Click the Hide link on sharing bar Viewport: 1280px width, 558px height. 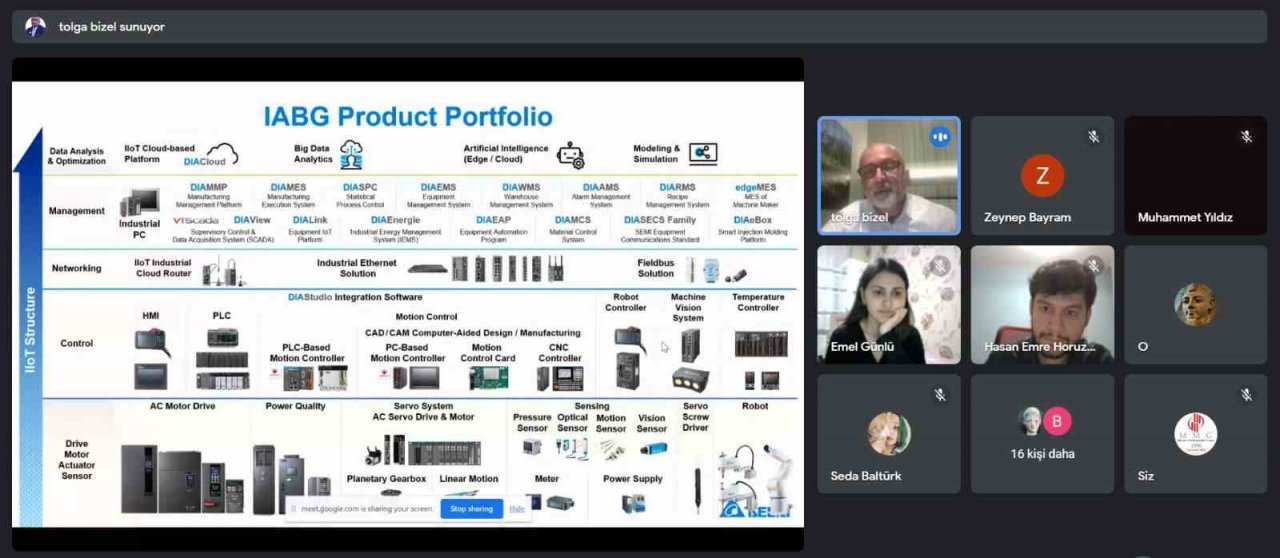coord(517,509)
